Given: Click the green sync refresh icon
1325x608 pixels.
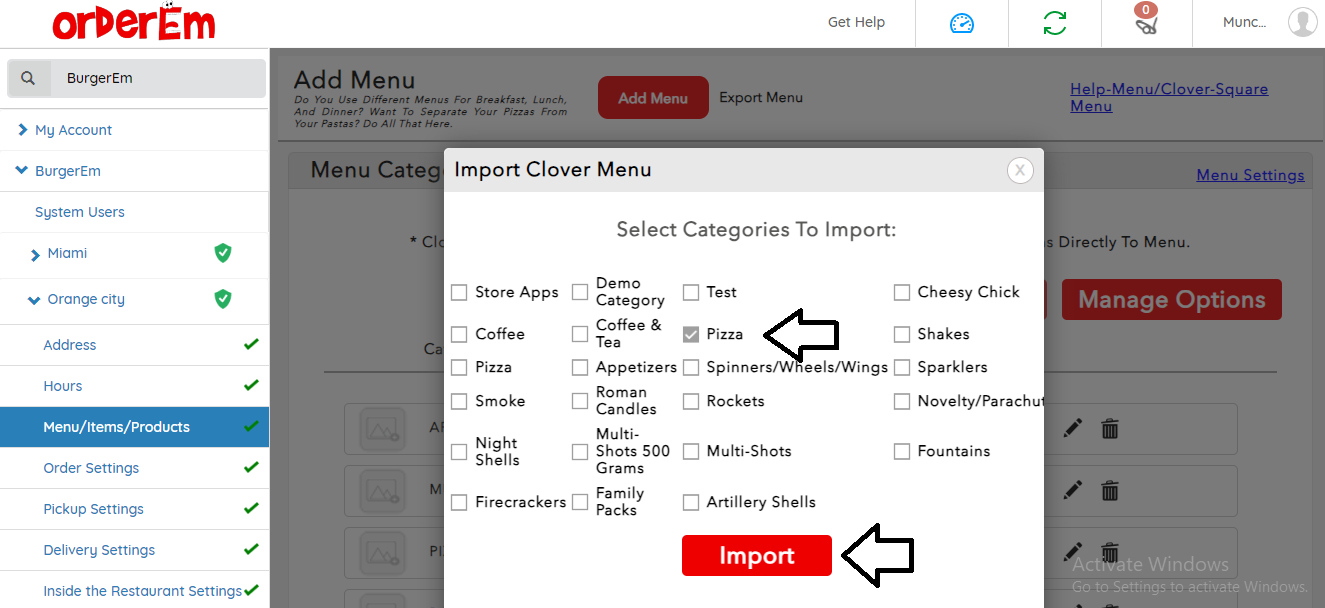Looking at the screenshot, I should (1054, 23).
